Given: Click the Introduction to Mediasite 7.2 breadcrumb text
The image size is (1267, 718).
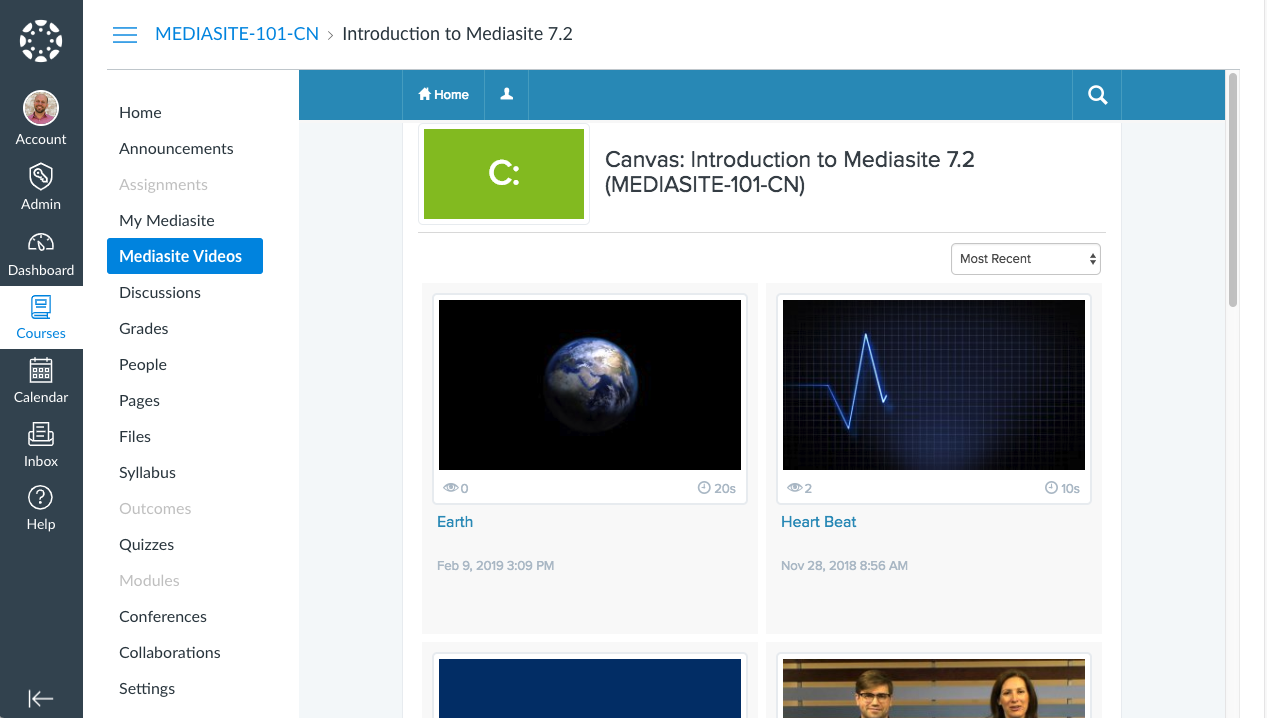Looking at the screenshot, I should tap(457, 34).
